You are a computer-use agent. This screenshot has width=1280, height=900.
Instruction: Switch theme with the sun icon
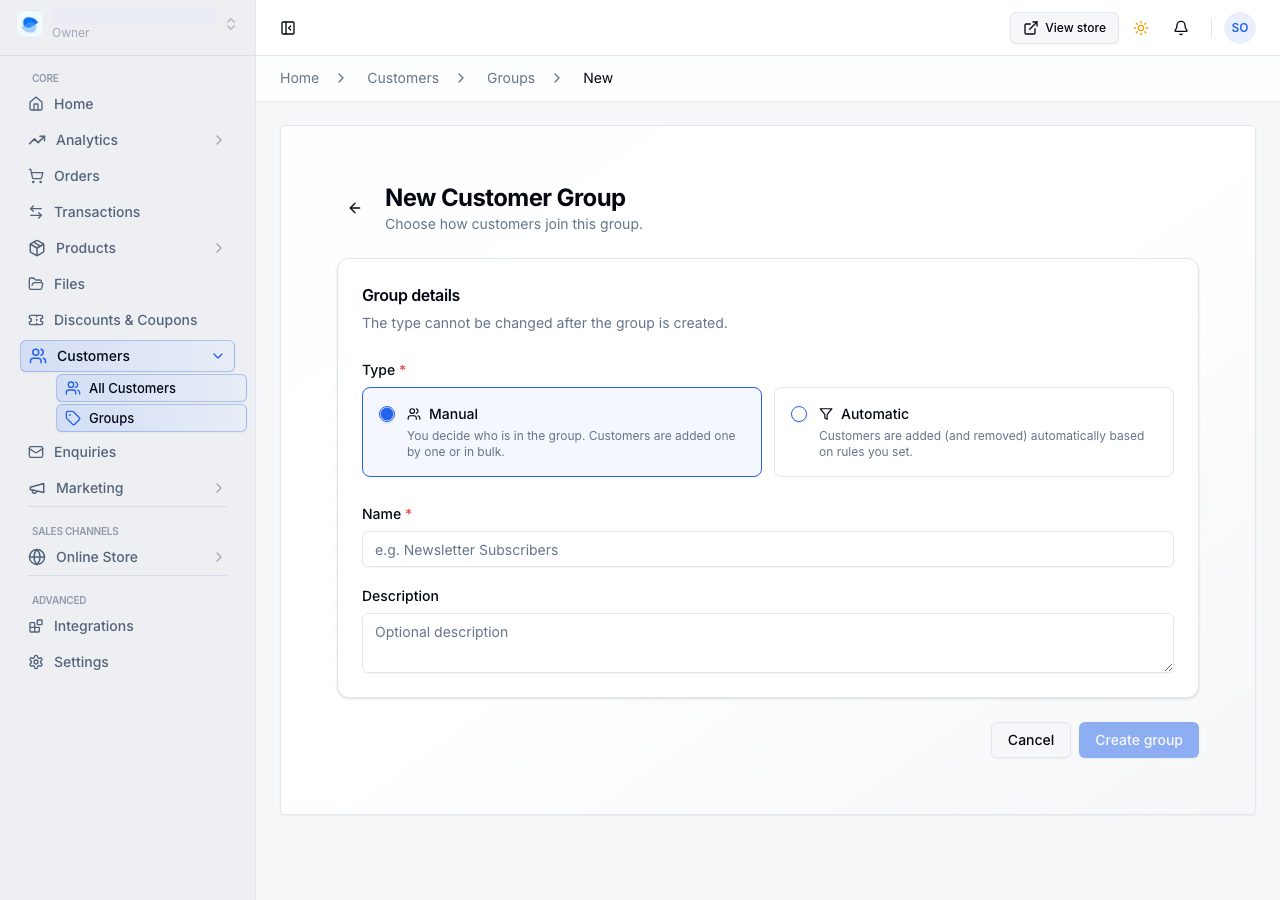[x=1141, y=28]
